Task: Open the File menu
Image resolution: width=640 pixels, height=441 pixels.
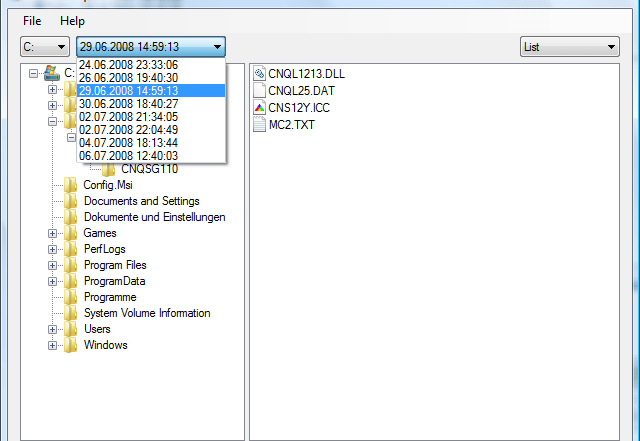Action: tap(32, 21)
